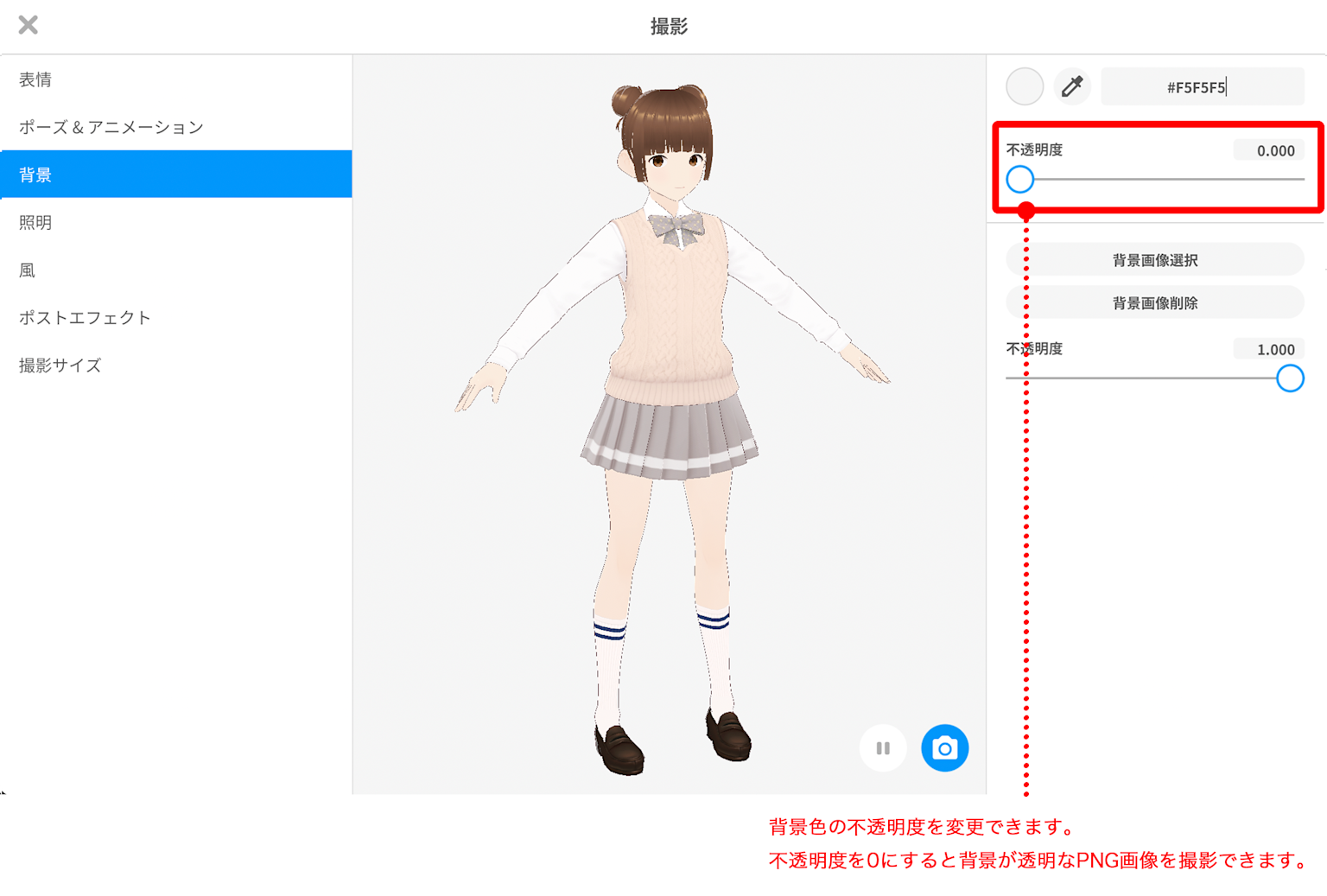Click the 1.000 opacity value display

click(1270, 348)
